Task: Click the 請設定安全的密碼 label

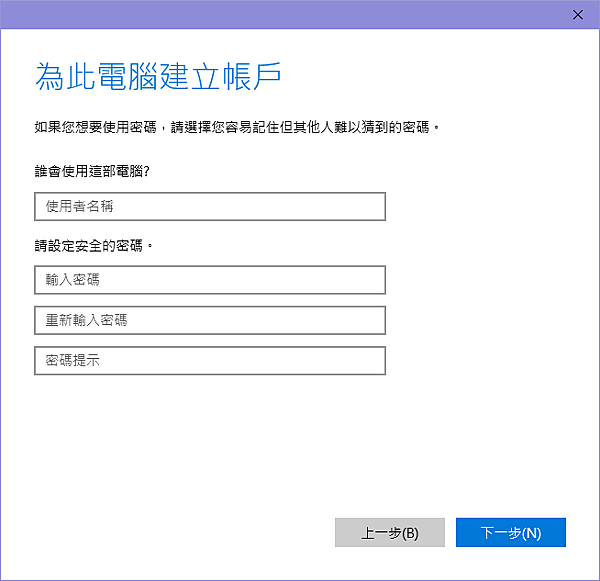Action: [93, 245]
